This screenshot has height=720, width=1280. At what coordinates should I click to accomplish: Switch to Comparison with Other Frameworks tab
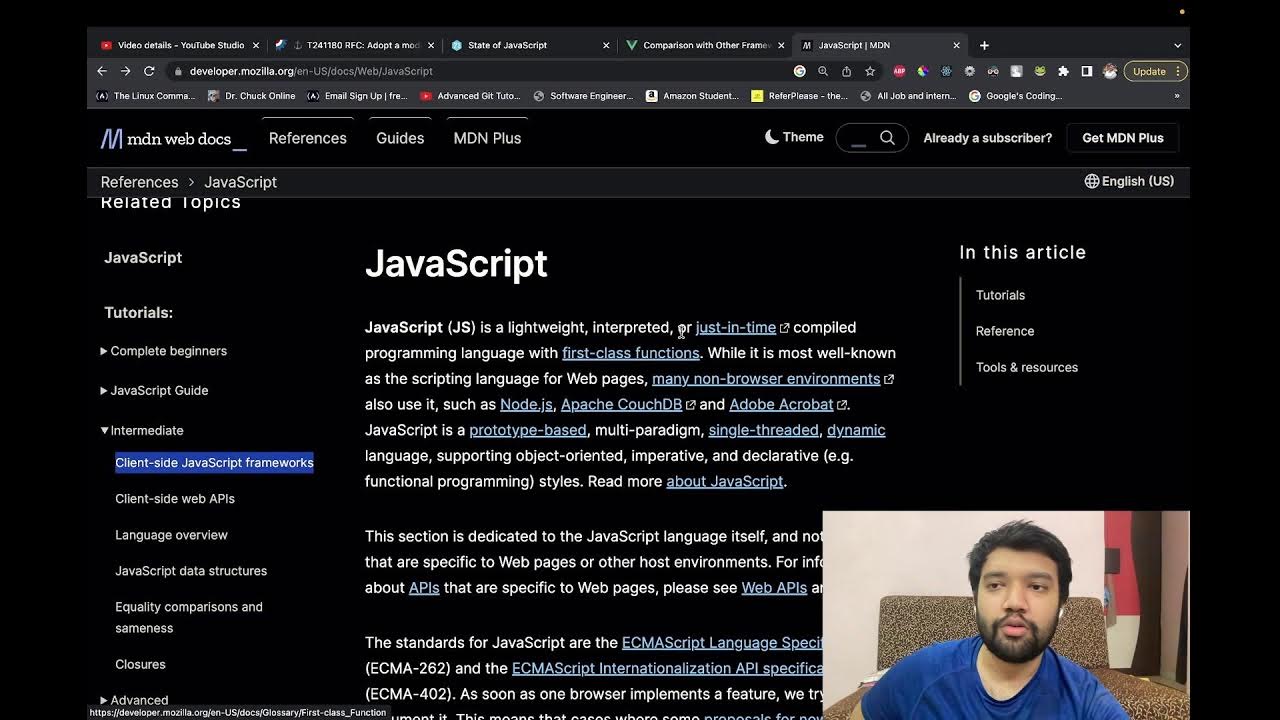[705, 45]
